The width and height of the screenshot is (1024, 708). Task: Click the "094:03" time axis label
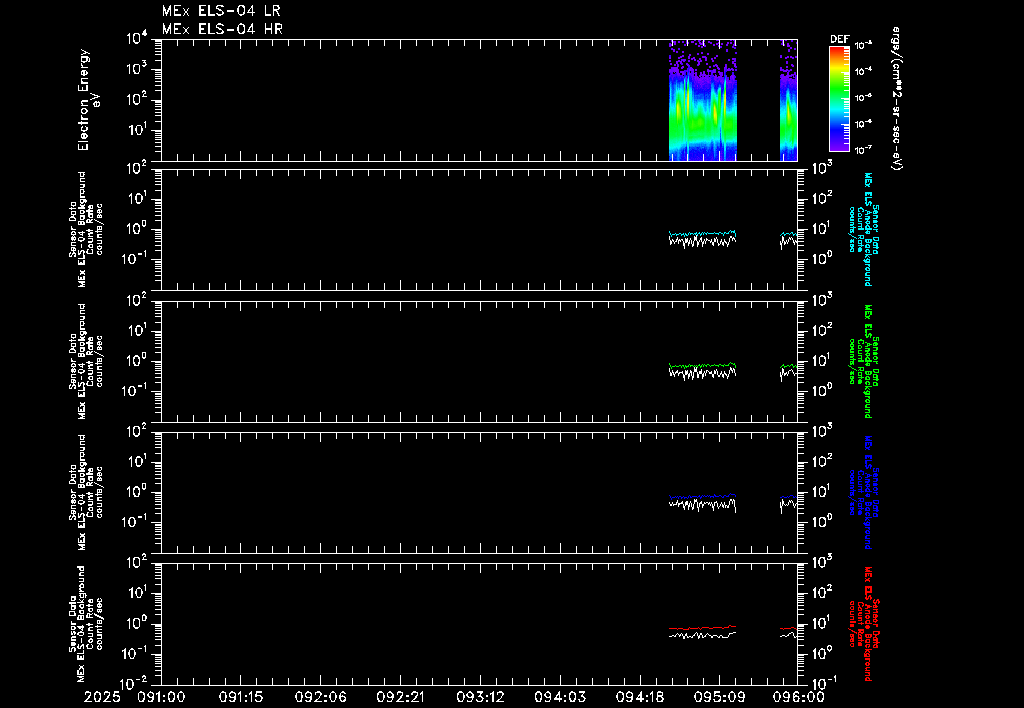(x=560, y=697)
